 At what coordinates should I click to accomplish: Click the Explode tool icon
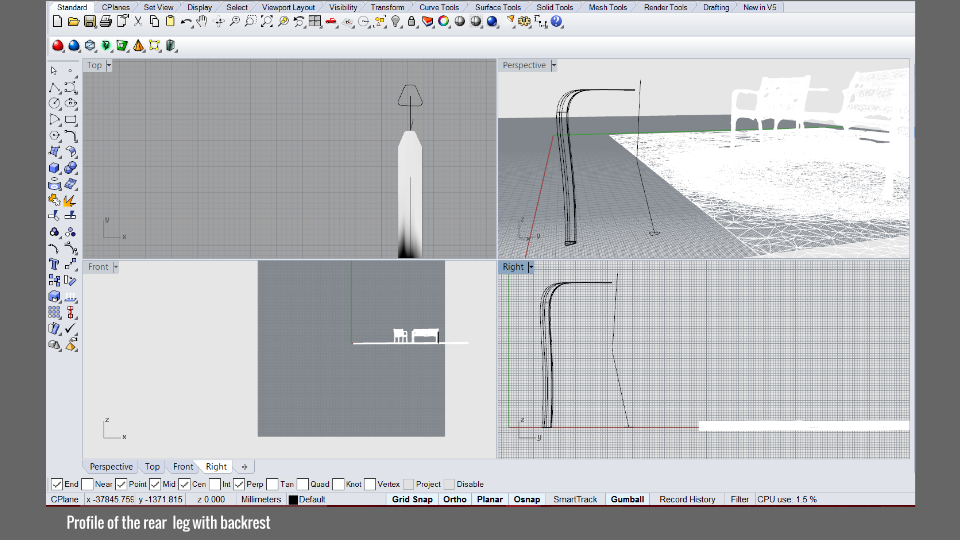click(x=71, y=200)
